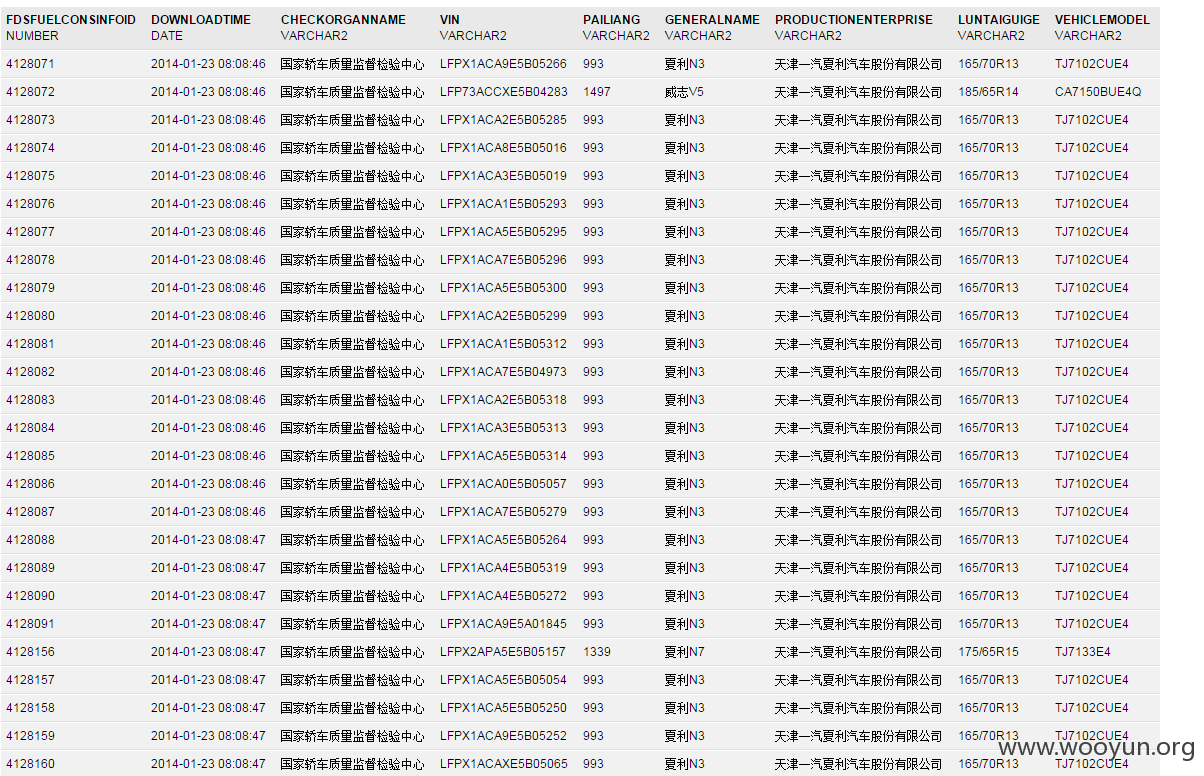Click the PRODUCTIONENTERPRISE column header
Viewport: 1204px width, 776px height.
pyautogui.click(x=854, y=20)
